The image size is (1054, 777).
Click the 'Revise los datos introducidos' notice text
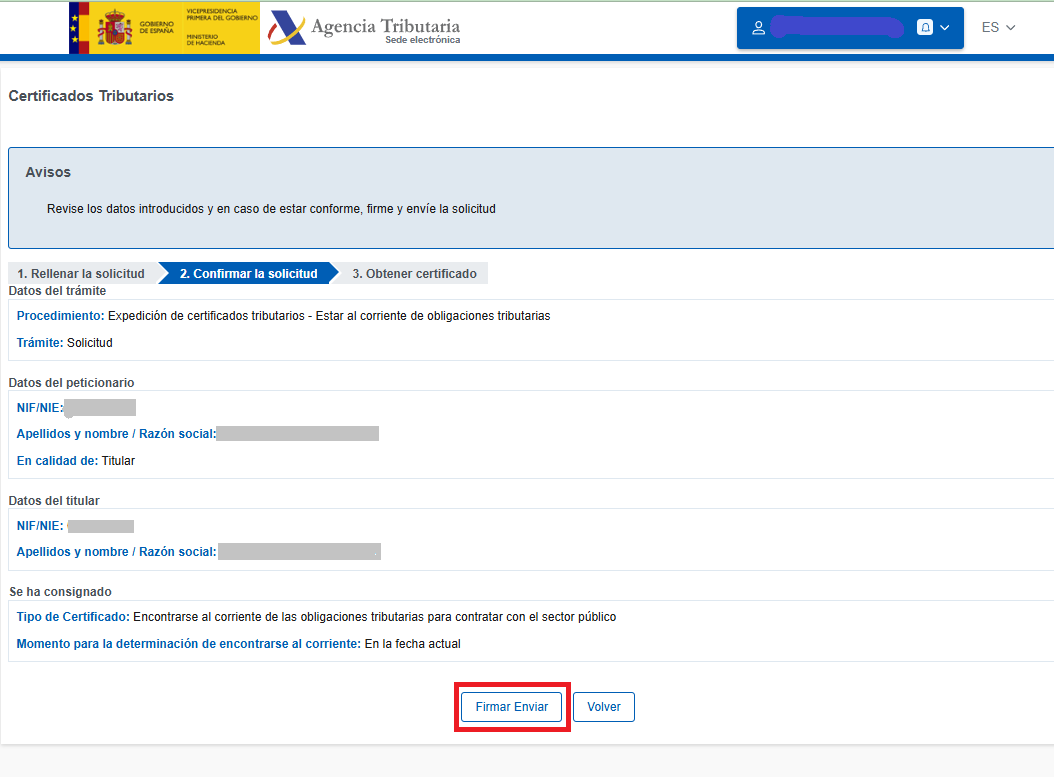tap(271, 209)
